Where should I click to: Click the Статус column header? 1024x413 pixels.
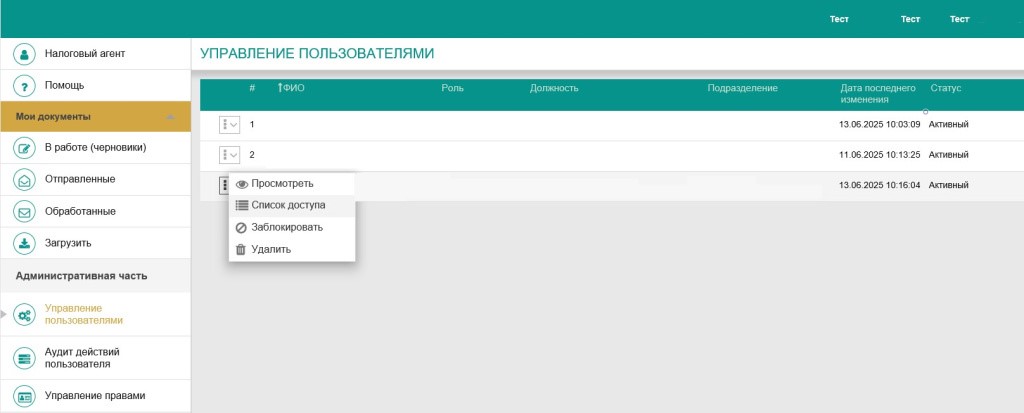(945, 88)
